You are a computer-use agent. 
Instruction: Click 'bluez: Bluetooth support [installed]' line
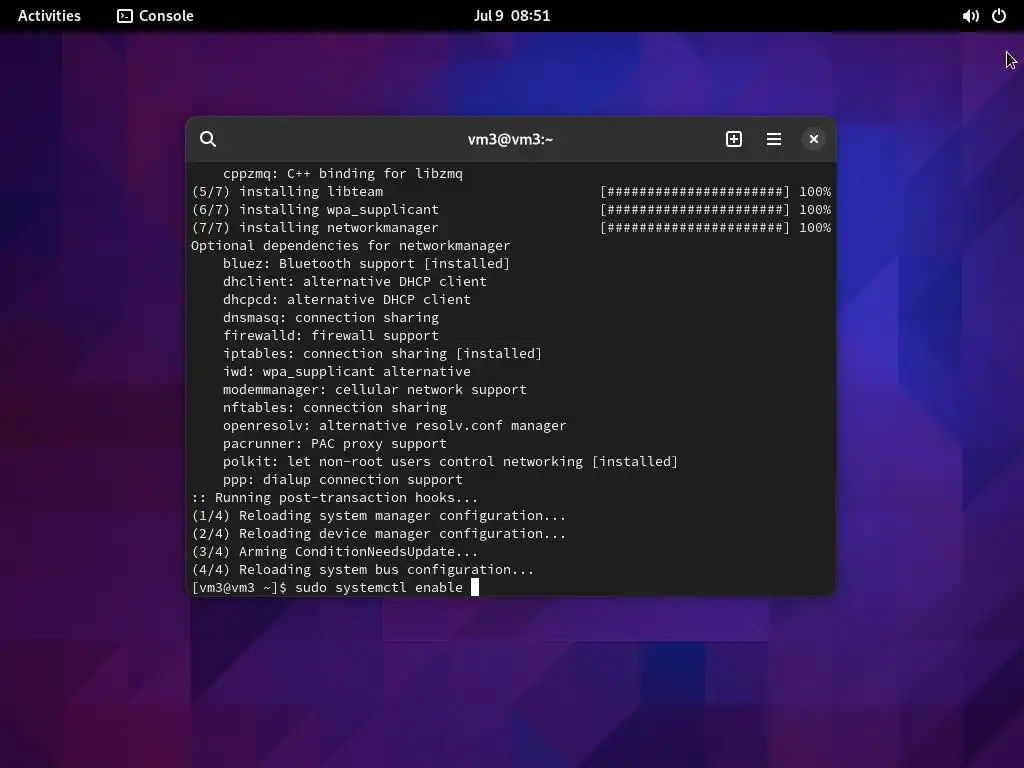point(366,263)
